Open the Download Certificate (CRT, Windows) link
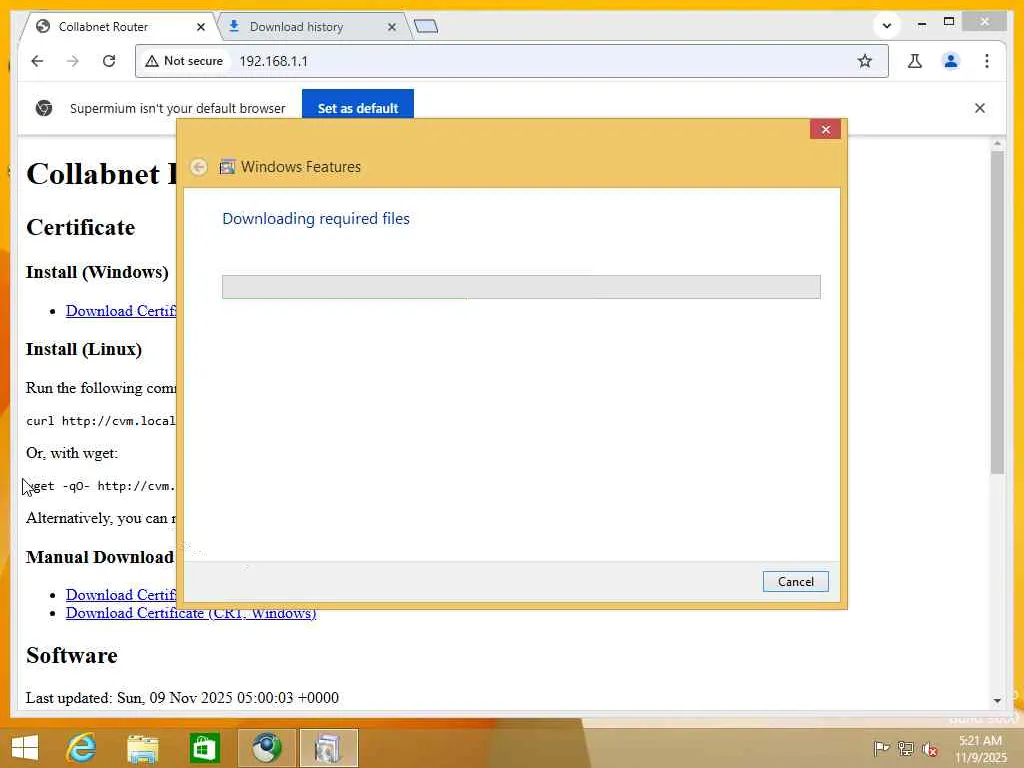Screen dimensions: 1024x768 coord(191,613)
